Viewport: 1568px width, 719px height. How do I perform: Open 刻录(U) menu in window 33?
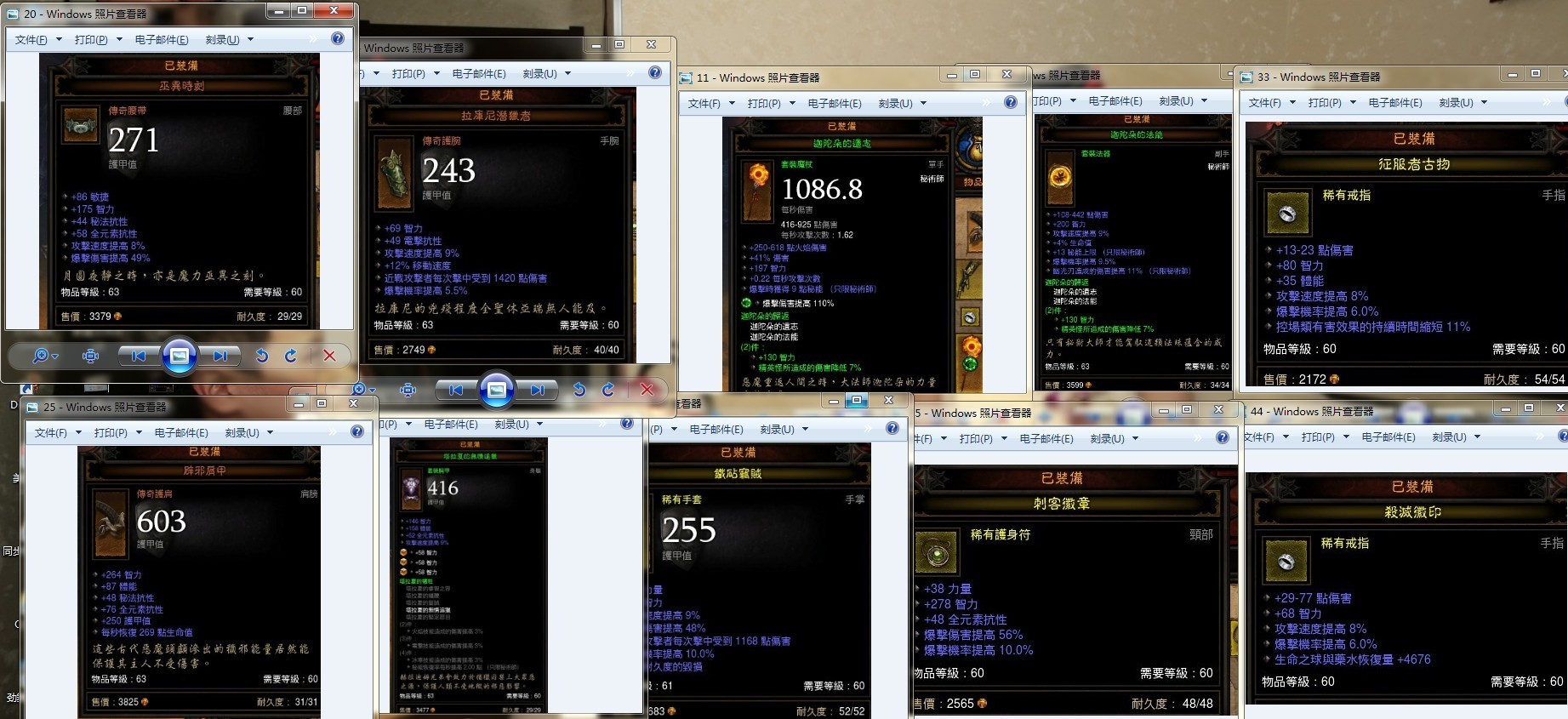[x=1456, y=102]
